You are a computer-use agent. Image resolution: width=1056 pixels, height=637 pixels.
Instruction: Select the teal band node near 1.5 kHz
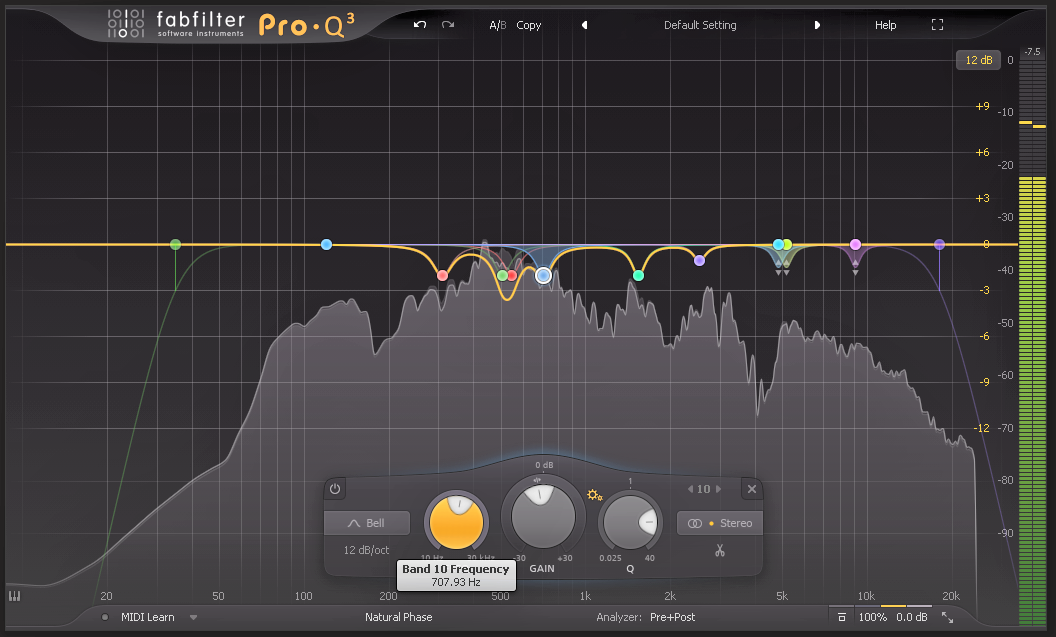coord(638,275)
